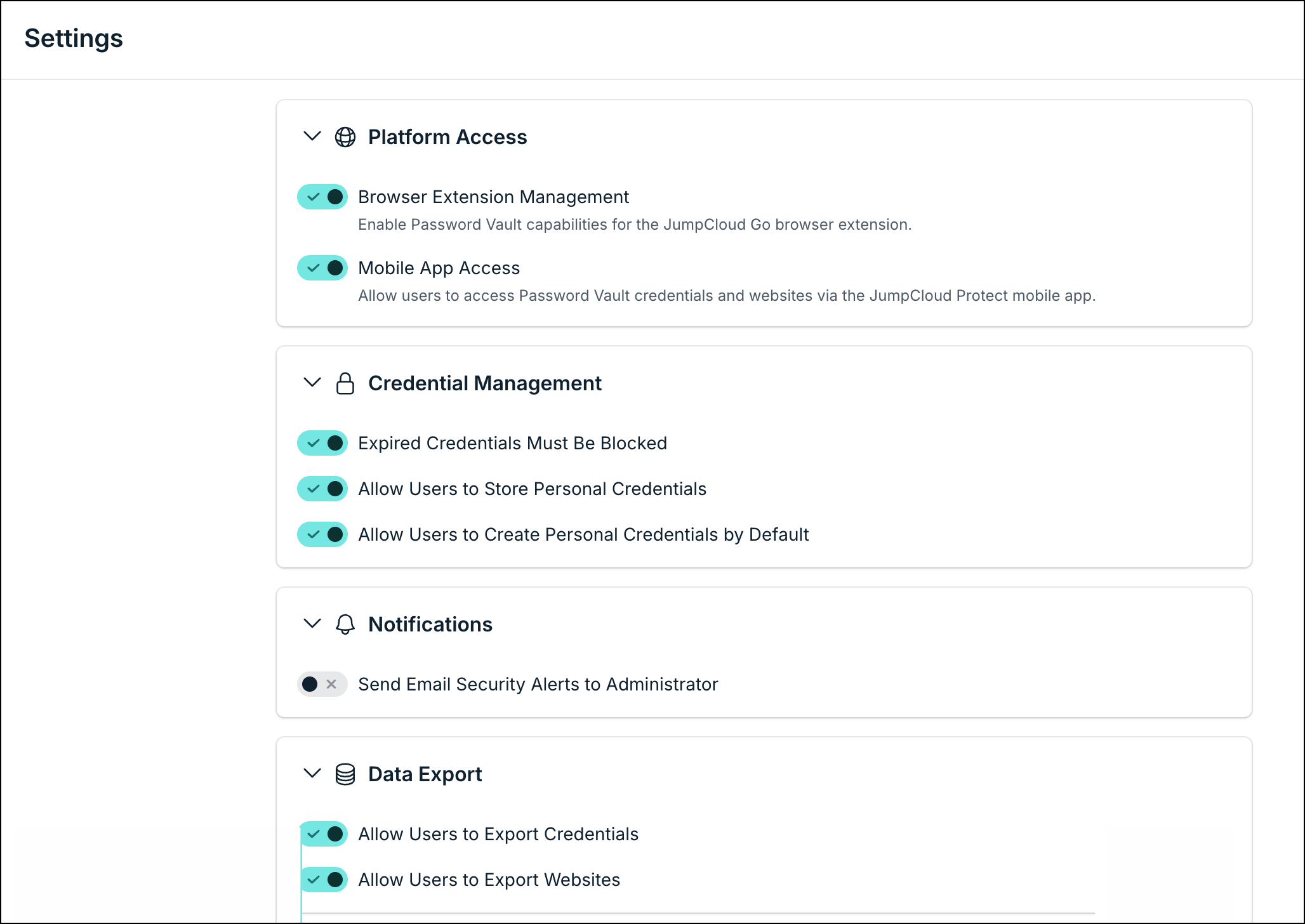
Task: Click the Settings page title
Action: tap(74, 39)
